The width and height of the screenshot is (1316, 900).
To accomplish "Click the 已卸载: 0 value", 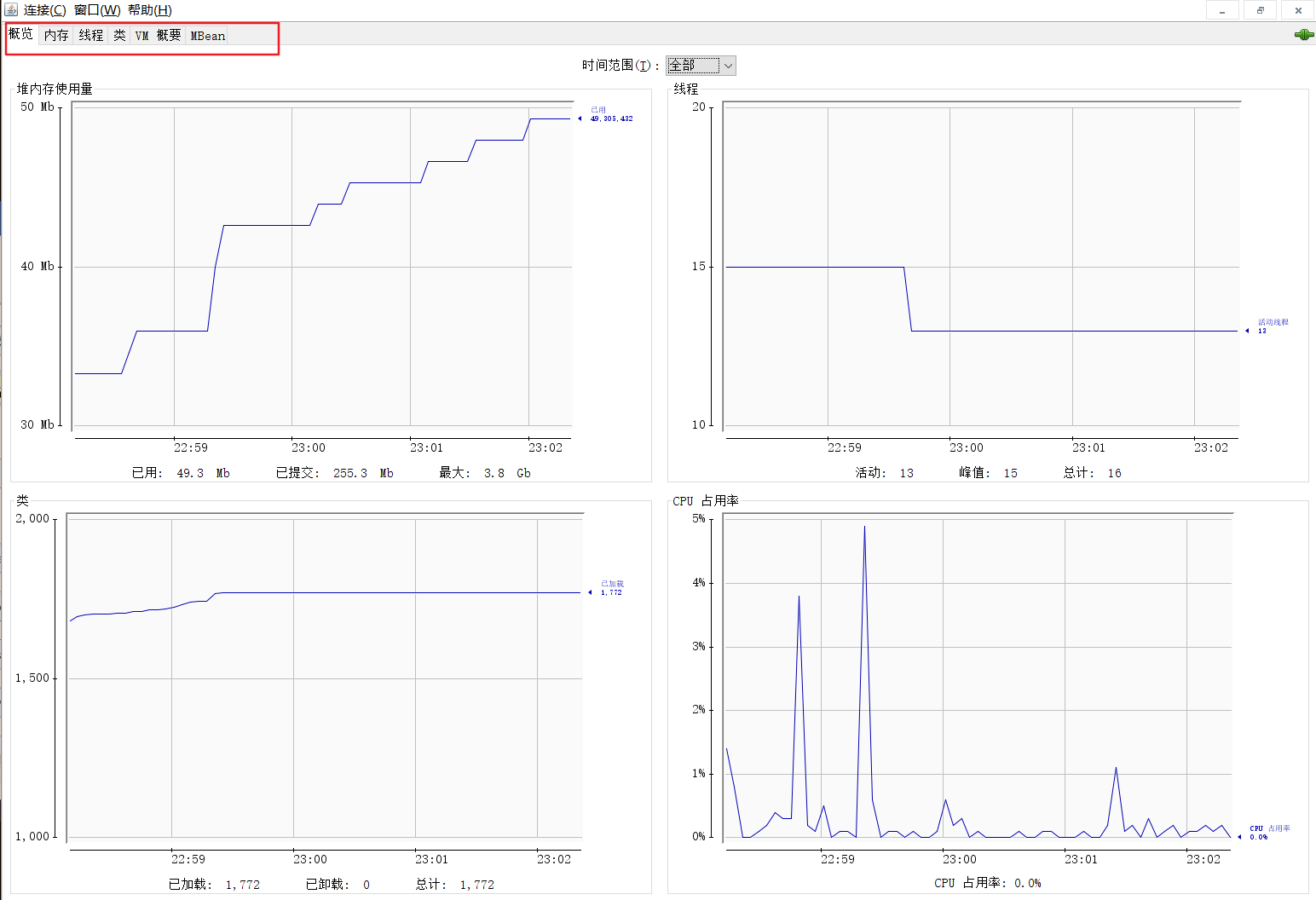I will pyautogui.click(x=338, y=885).
